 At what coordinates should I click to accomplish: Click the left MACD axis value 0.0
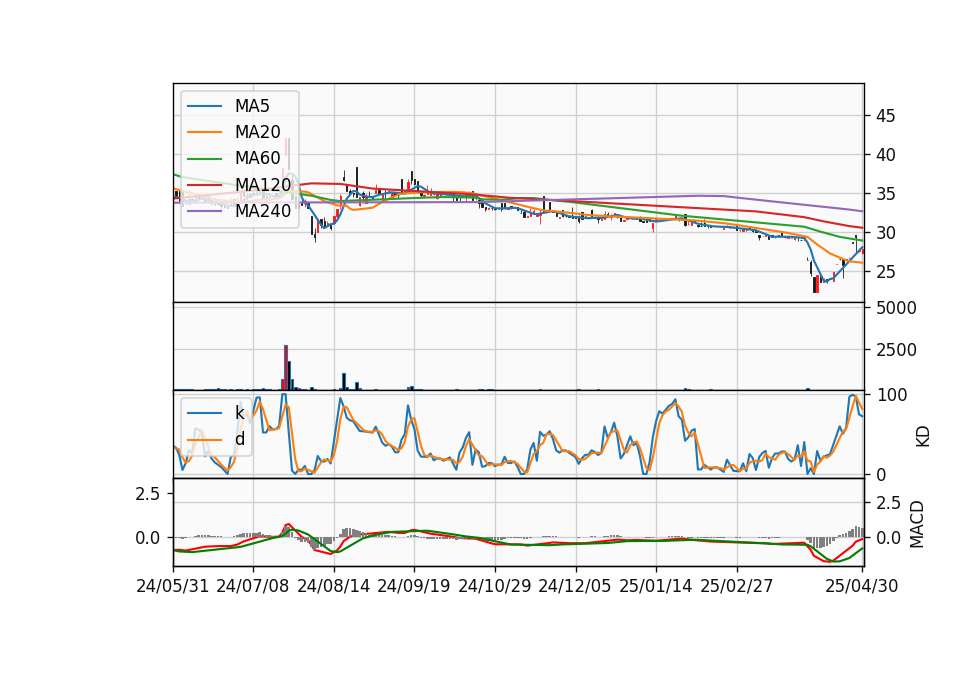click(x=148, y=538)
